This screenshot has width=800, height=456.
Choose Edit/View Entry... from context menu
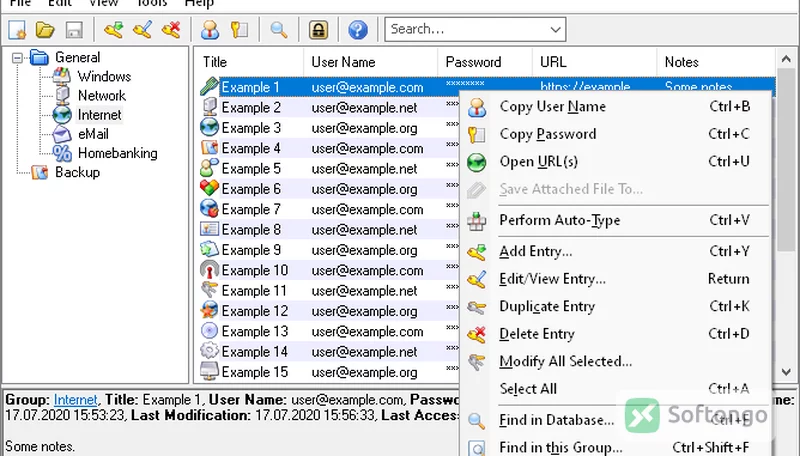coord(616,279)
